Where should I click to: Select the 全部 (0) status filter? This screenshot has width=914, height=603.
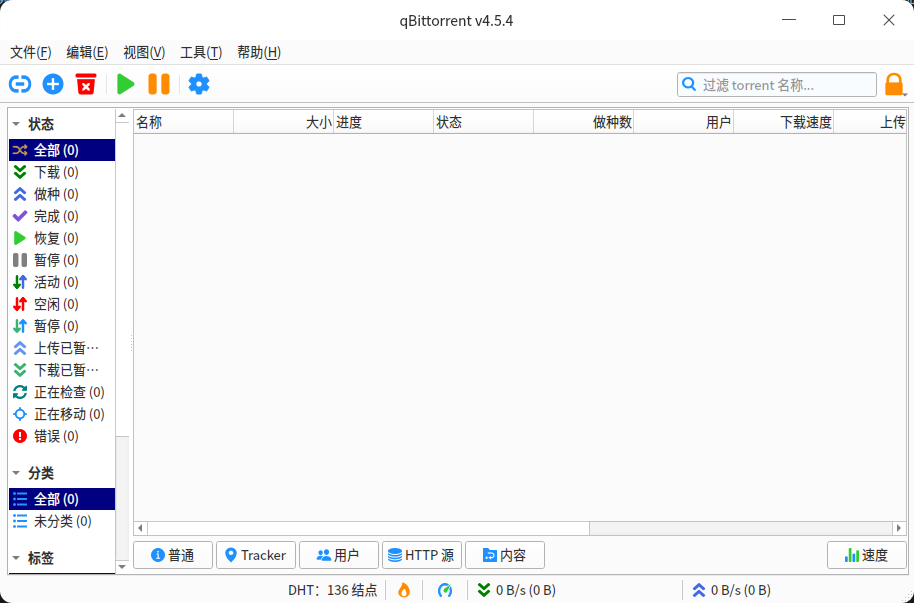(62, 150)
